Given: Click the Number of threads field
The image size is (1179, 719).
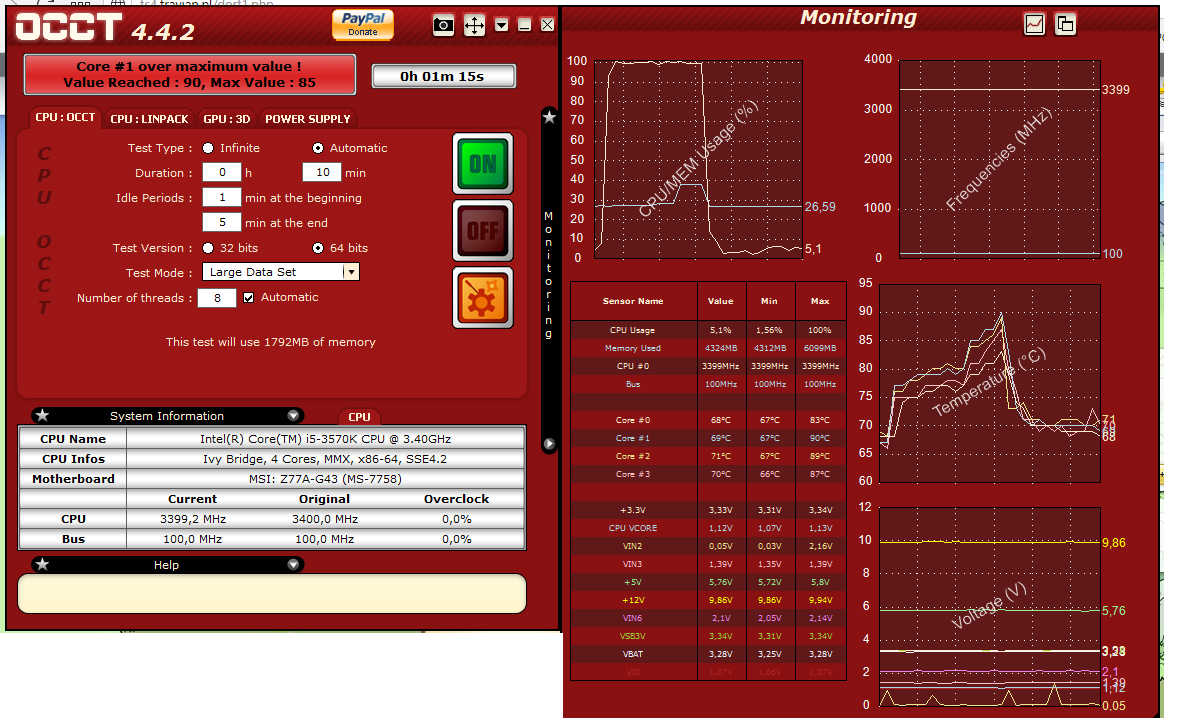Looking at the screenshot, I should 217,298.
